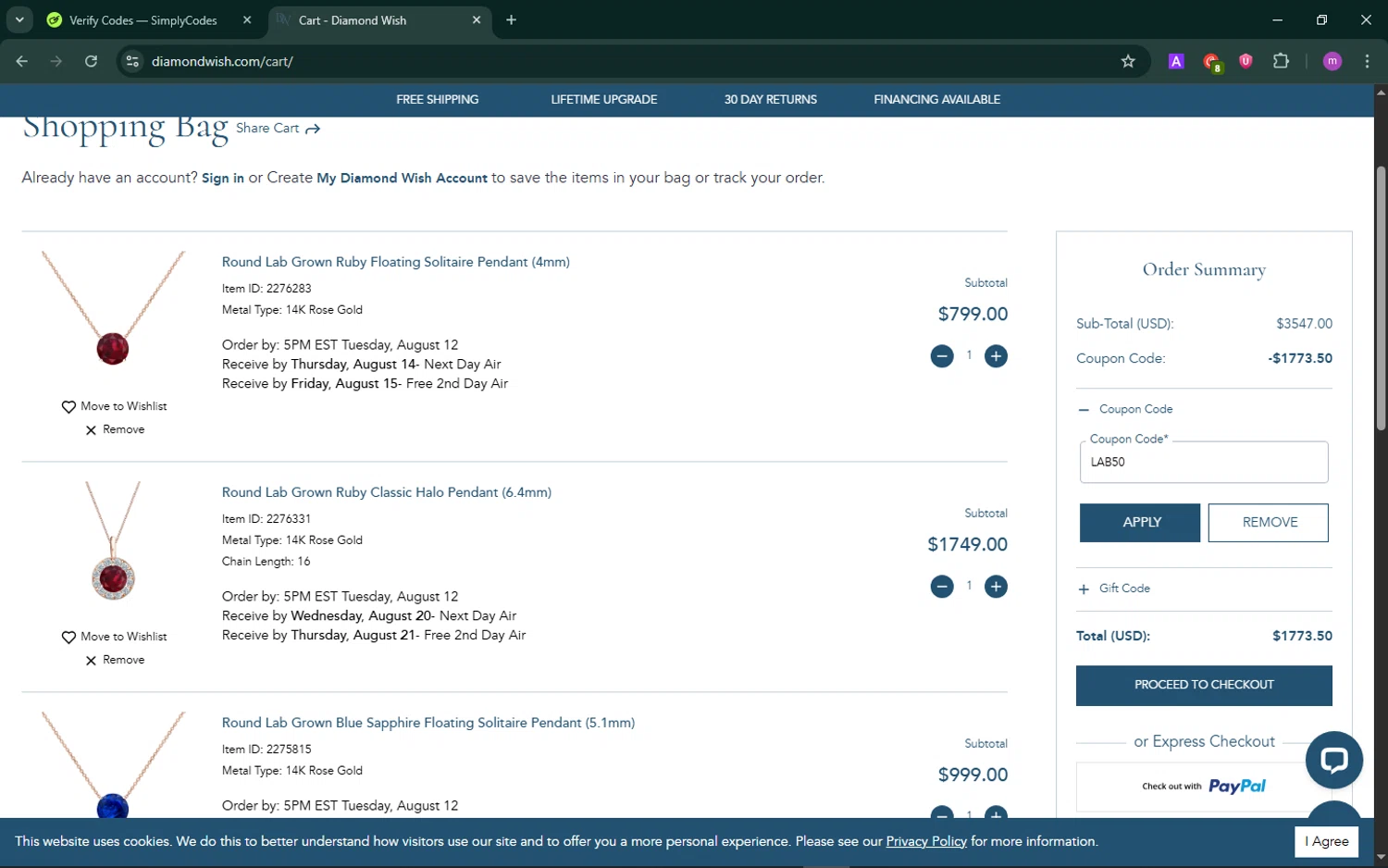Switch to Verify Codes — SimplyCodes tab

[x=143, y=20]
